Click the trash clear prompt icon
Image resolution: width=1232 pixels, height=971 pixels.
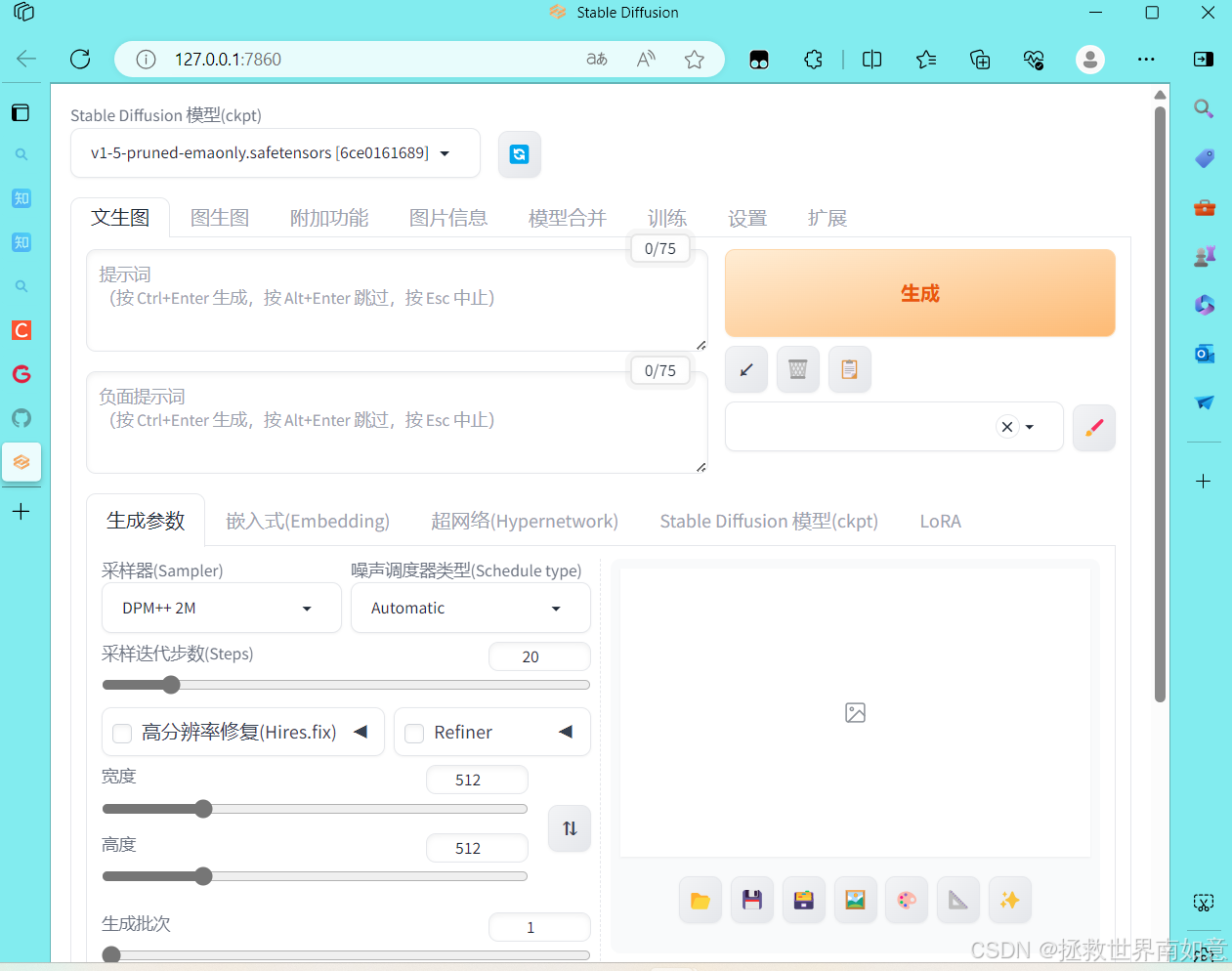point(798,369)
